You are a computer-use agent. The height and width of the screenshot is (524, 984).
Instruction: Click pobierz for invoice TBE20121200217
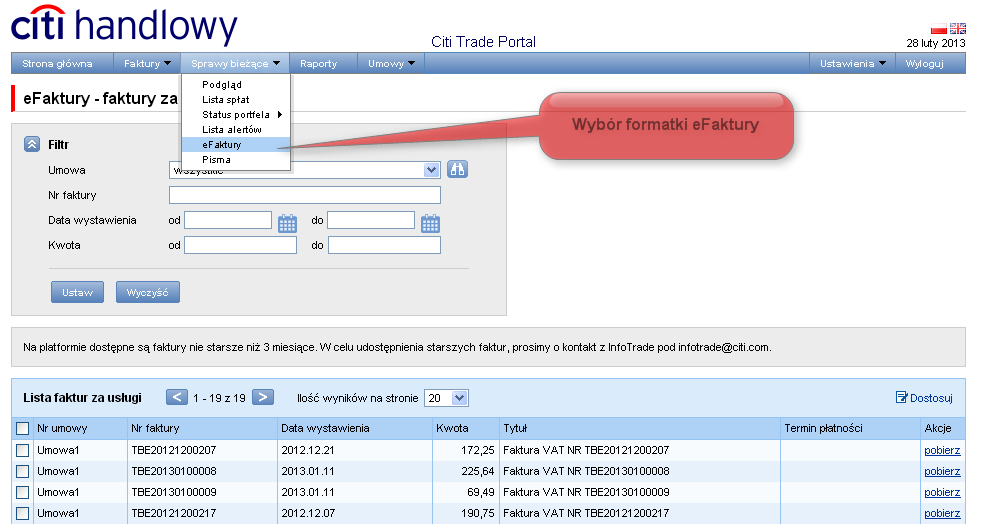click(x=942, y=513)
